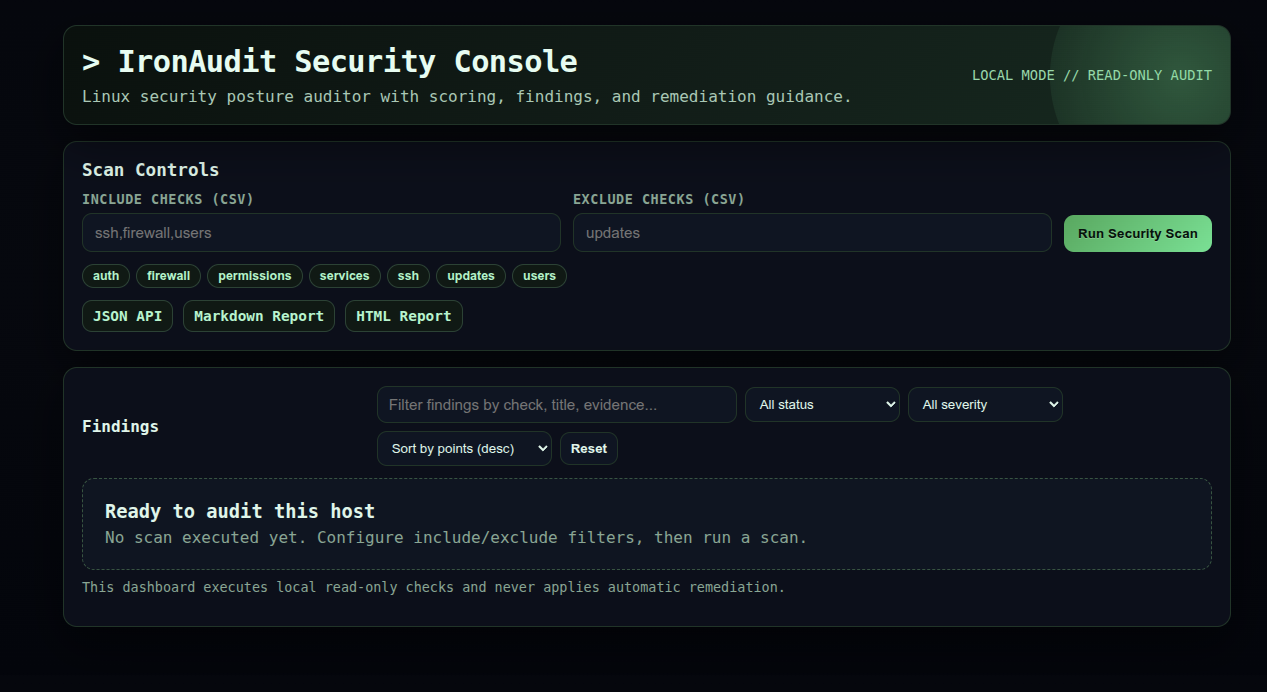
Task: Click the IronAudit Security Console title
Action: [330, 62]
